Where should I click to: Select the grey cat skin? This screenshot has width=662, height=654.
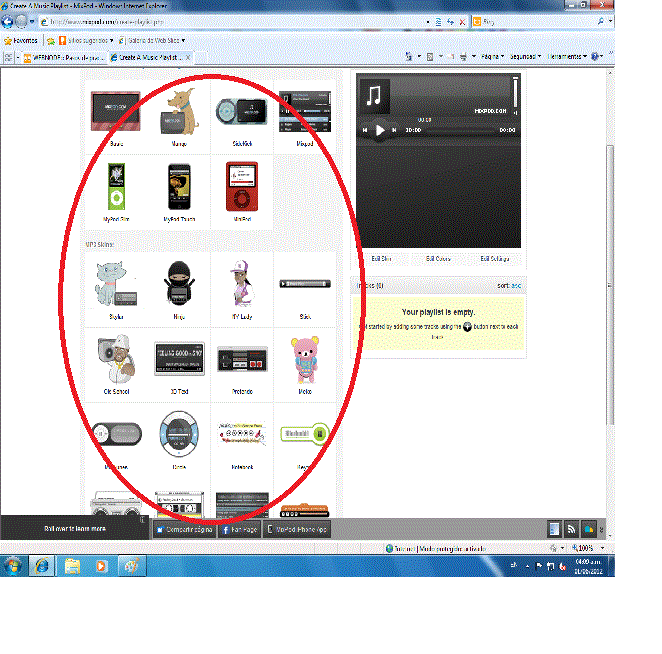[x=116, y=286]
